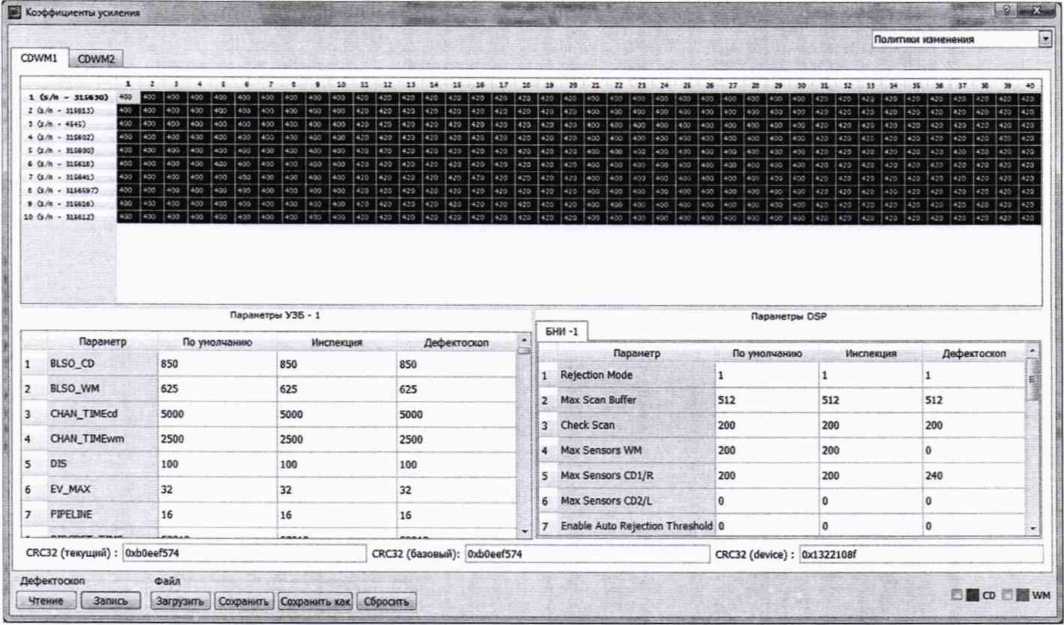Click Max Scan Buffer Инспекция value 512
Screen dimensions: 1064x625
coord(871,400)
